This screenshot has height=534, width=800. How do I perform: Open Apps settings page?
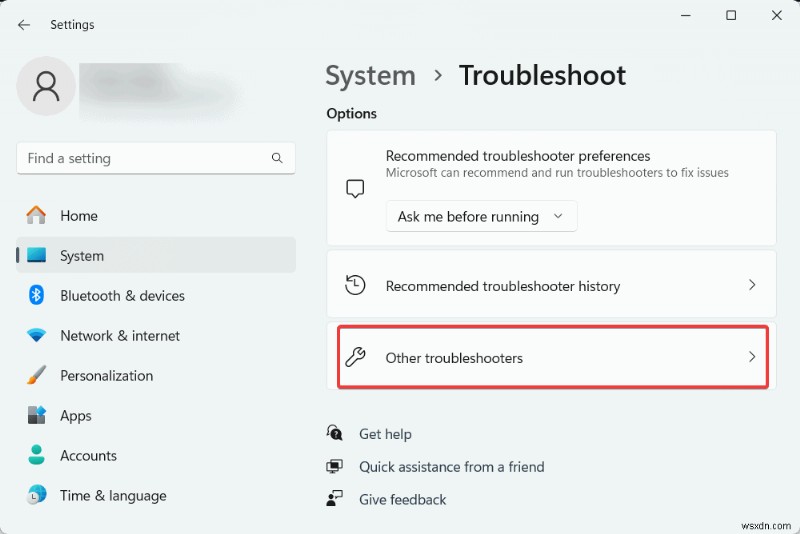point(156,415)
